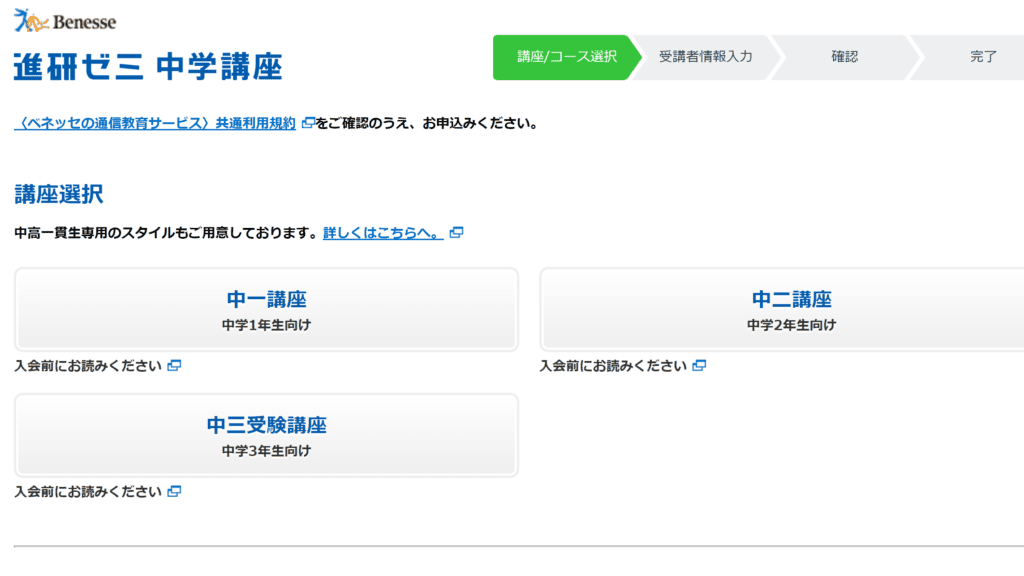1024x576 pixels.
Task: Select the 確認 step
Action: click(x=844, y=57)
